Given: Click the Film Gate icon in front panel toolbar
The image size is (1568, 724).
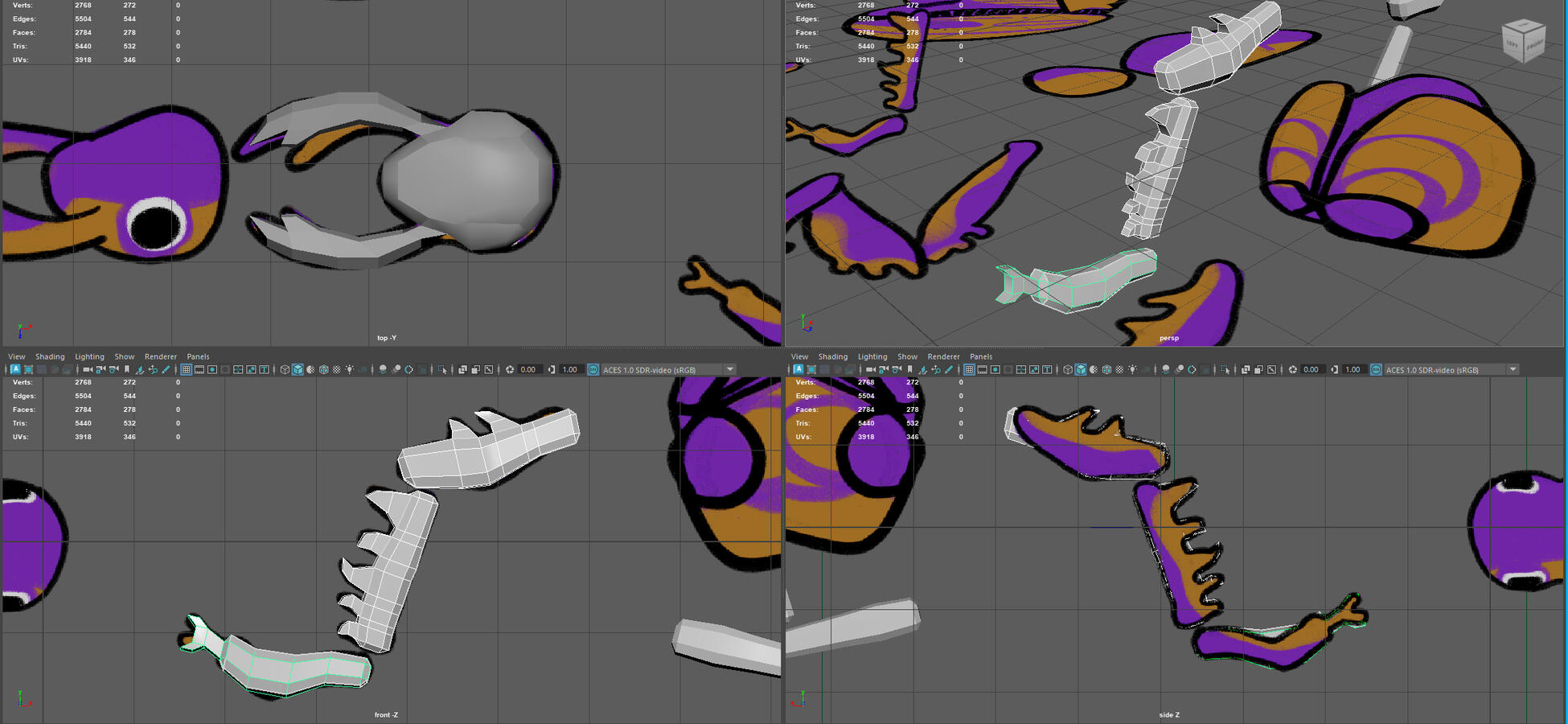Looking at the screenshot, I should (199, 370).
